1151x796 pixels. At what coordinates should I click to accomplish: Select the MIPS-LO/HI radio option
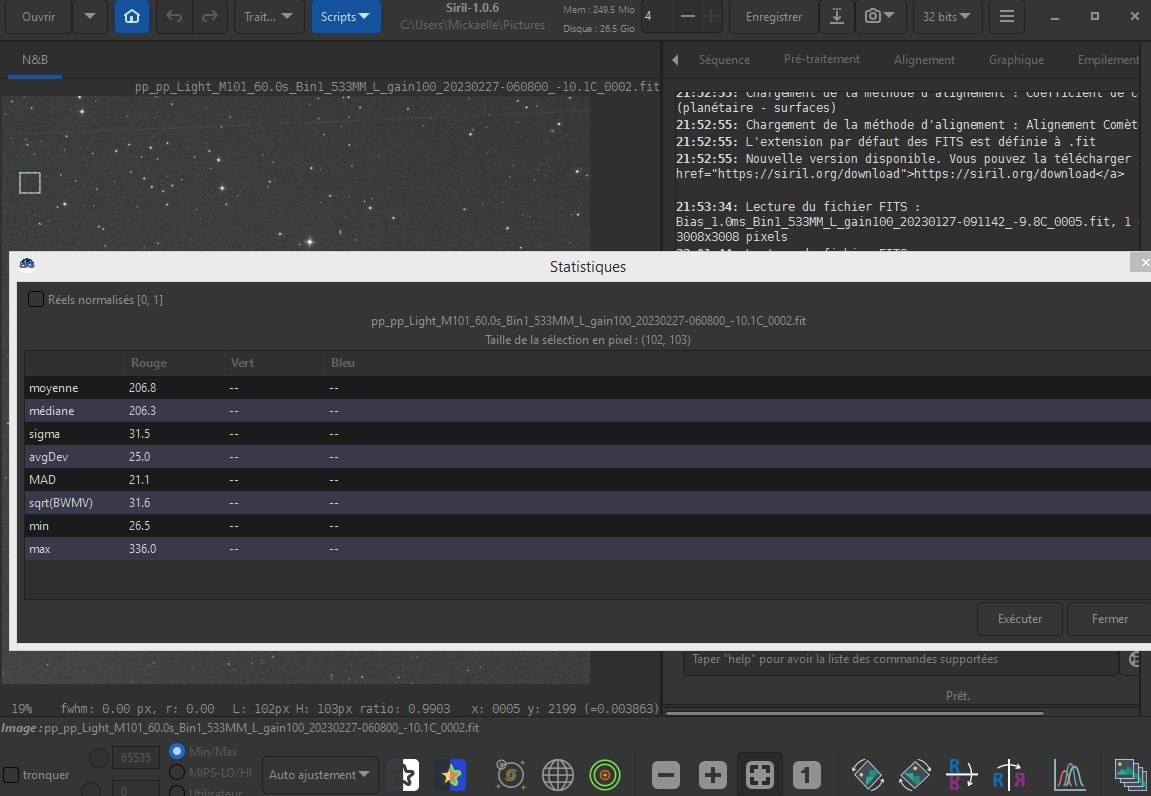tap(177, 773)
